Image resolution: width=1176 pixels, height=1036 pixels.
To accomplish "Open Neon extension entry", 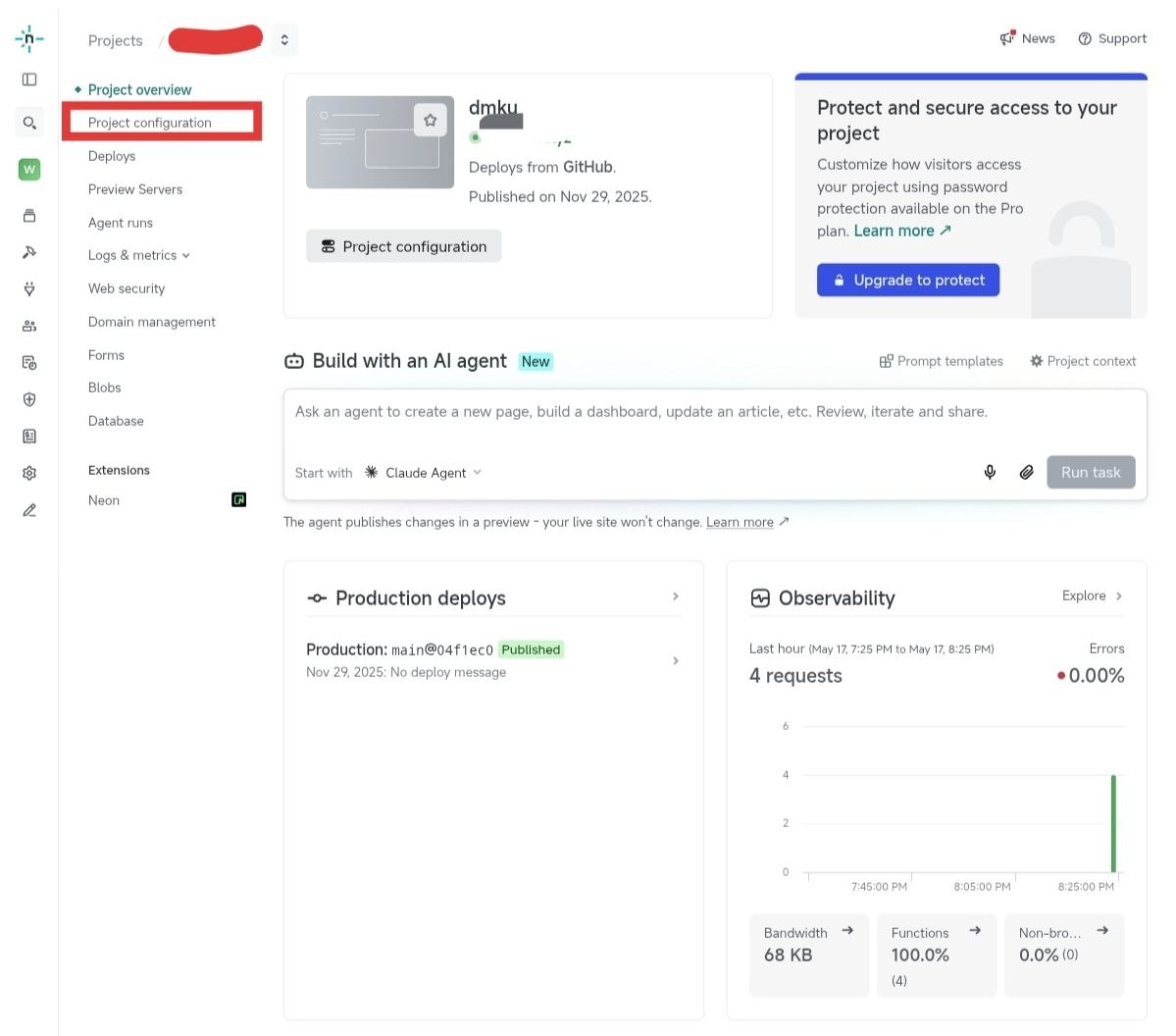I will point(104,500).
